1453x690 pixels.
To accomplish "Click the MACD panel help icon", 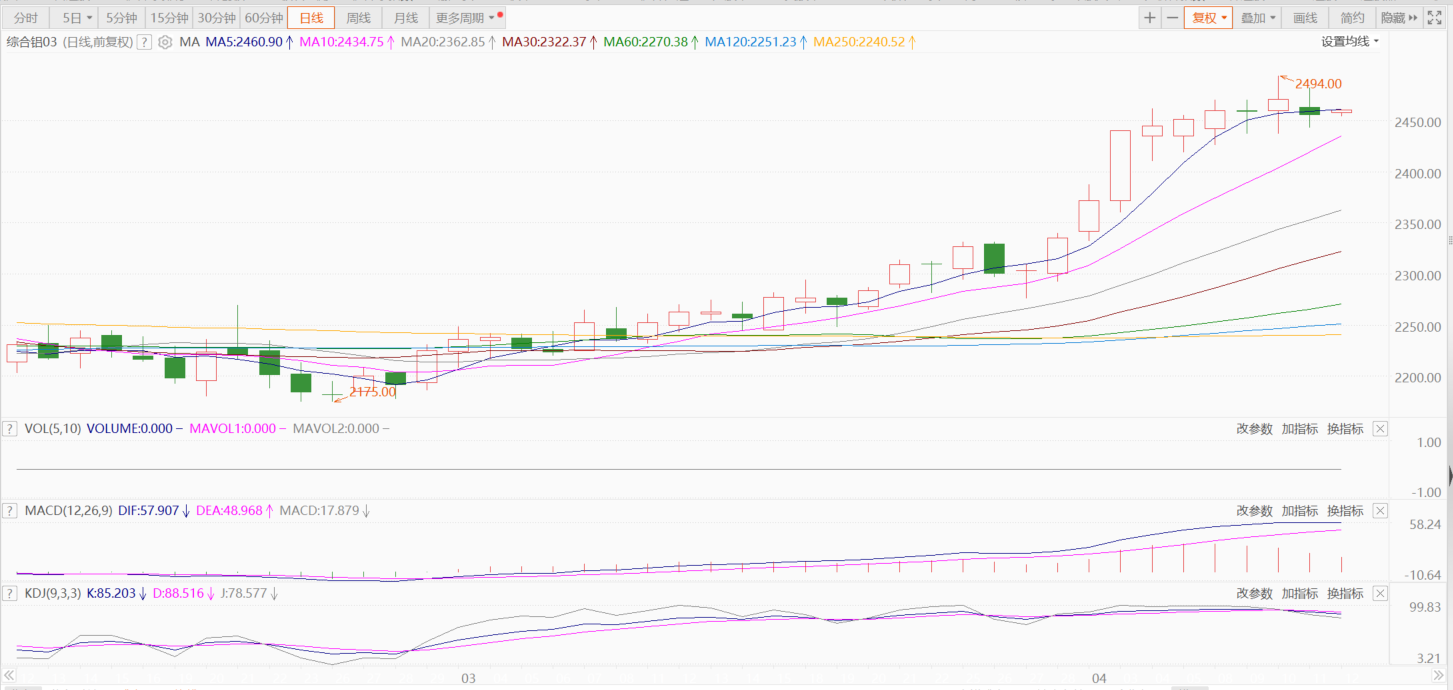I will 10,511.
